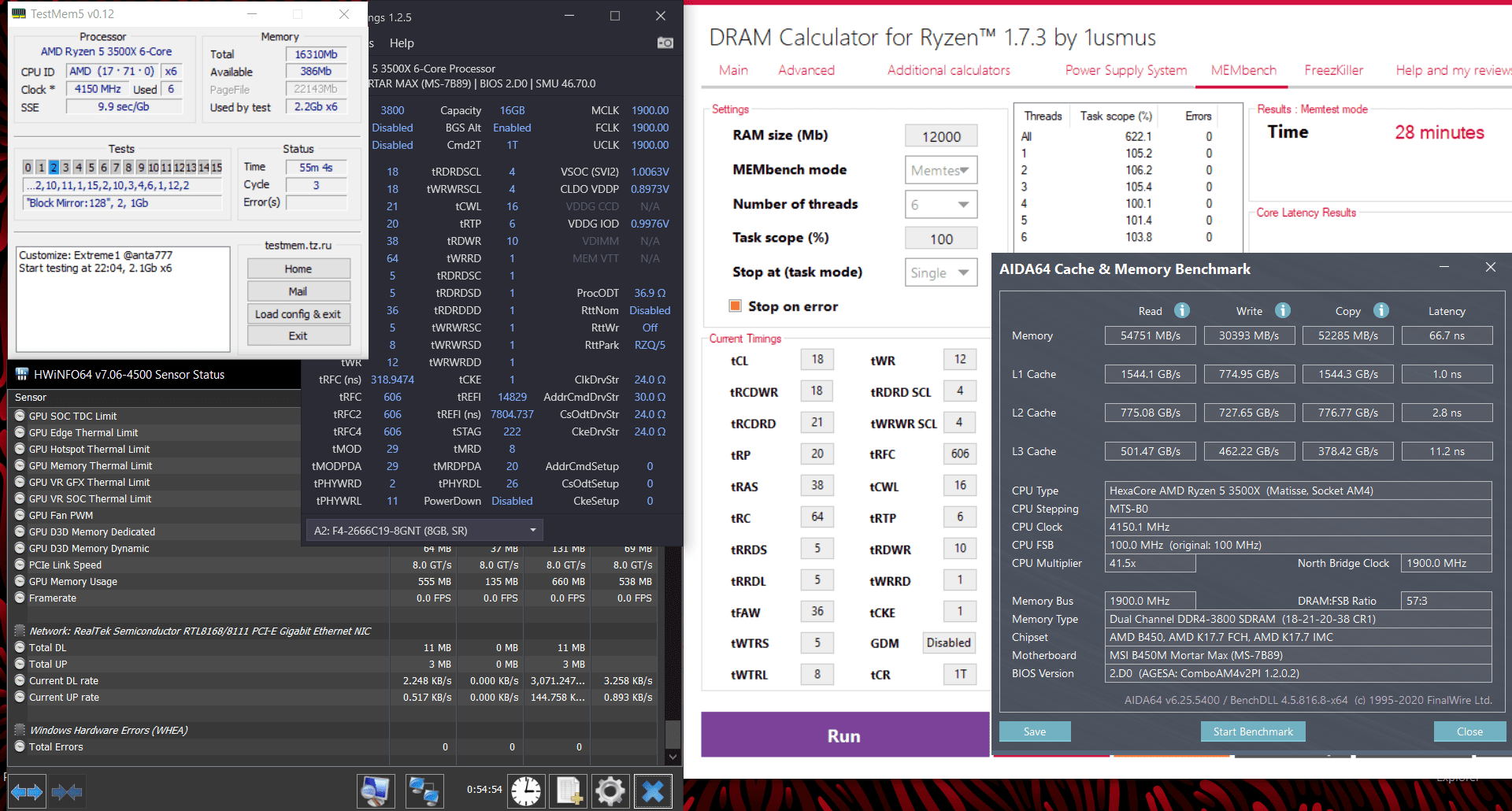This screenshot has width=1512, height=811.
Task: Click Mail button in TestMem5
Action: pyautogui.click(x=298, y=291)
